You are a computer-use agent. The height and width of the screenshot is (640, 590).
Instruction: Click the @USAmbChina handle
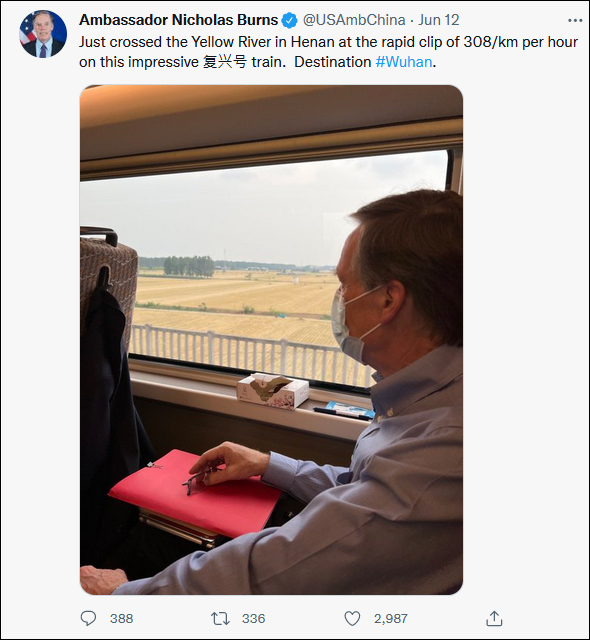tap(354, 20)
